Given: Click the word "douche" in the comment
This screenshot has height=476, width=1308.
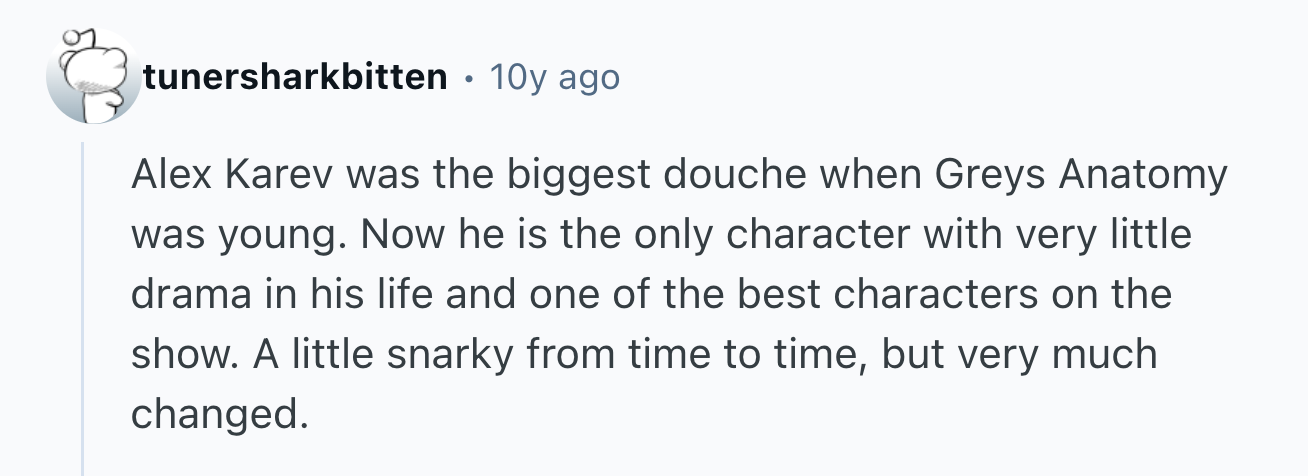Looking at the screenshot, I should pos(728,176).
